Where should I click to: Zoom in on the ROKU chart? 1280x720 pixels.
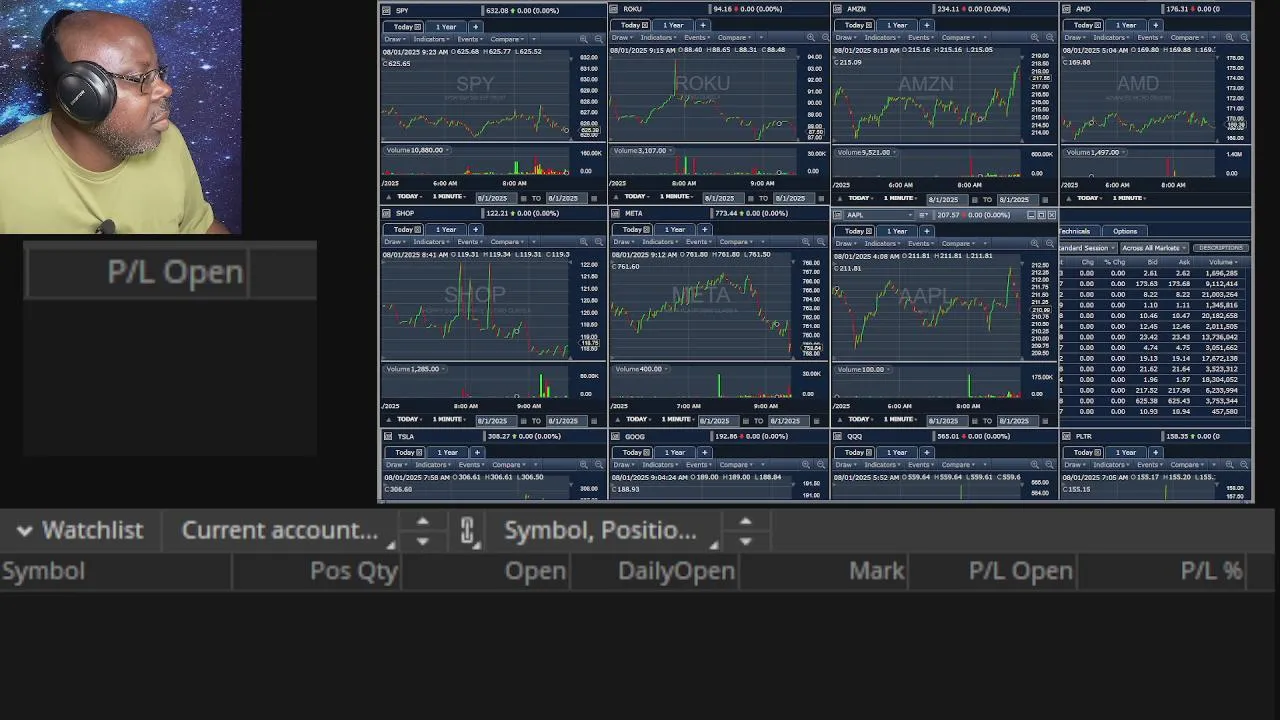[x=811, y=38]
